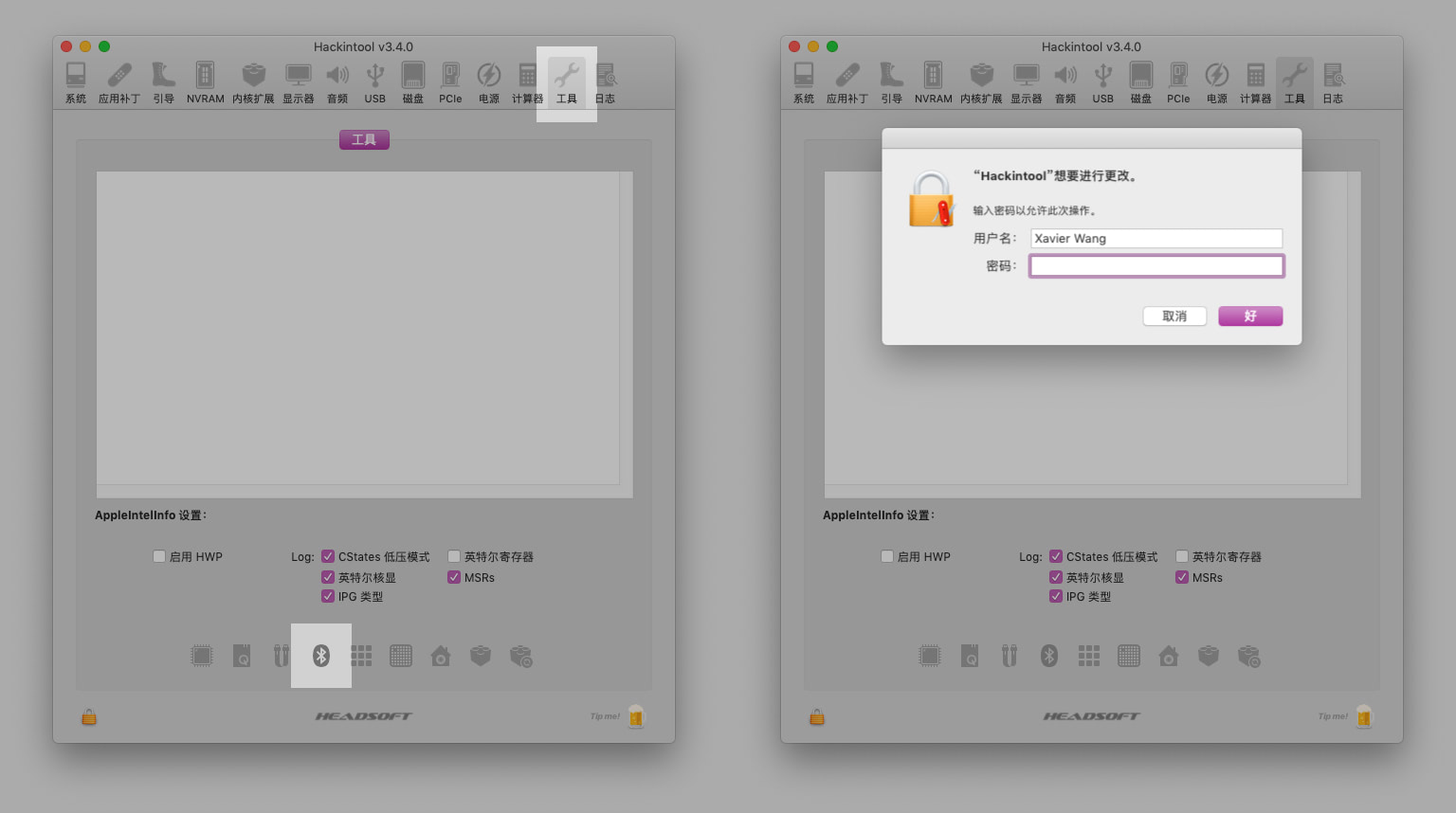1456x813 pixels.
Task: Toggle MSRs checkbox in right window
Action: (1182, 577)
